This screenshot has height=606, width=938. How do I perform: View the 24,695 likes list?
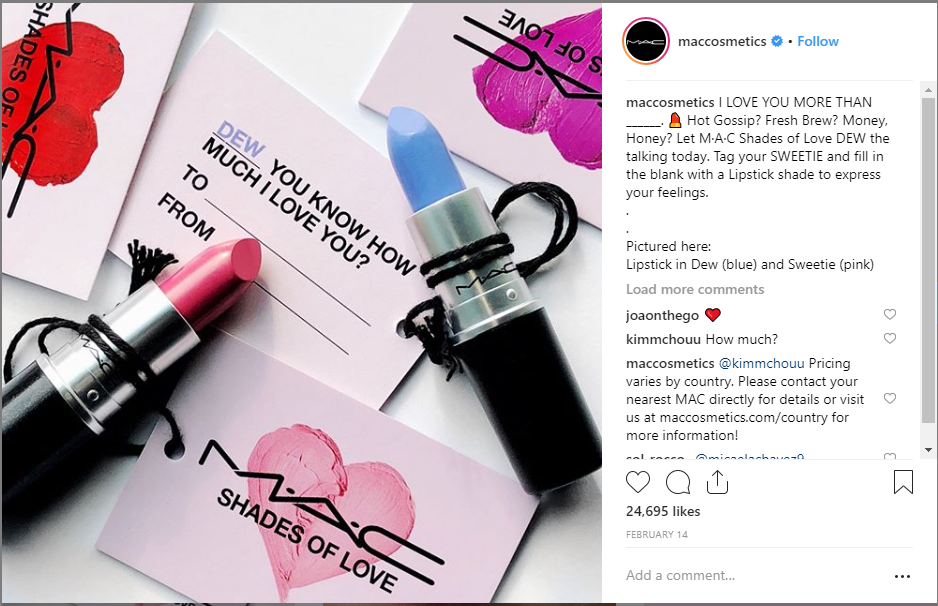pyautogui.click(x=663, y=511)
